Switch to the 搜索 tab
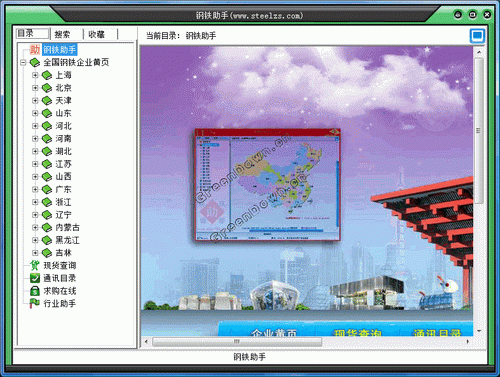Image resolution: width=500 pixels, height=377 pixels. point(66,34)
